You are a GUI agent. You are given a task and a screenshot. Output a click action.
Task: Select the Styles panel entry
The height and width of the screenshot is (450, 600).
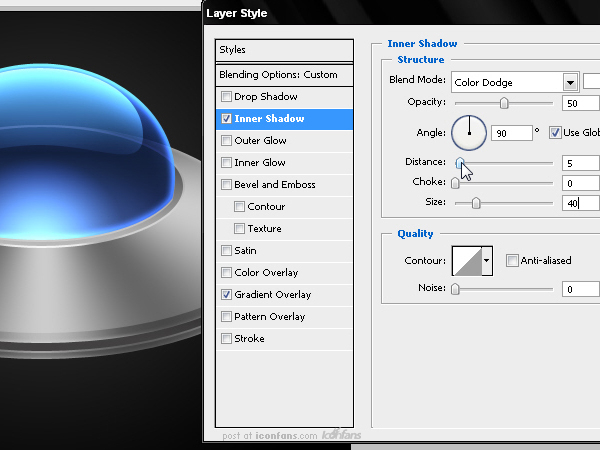point(284,50)
